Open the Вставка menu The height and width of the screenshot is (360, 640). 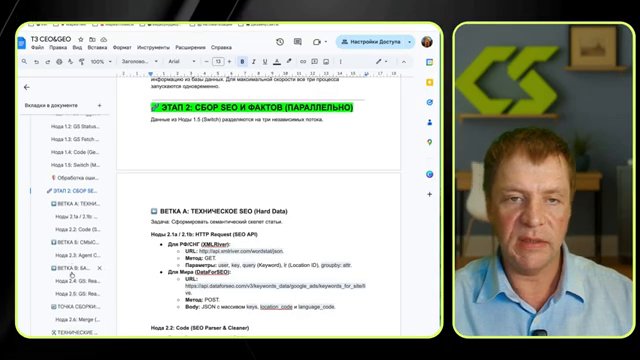point(97,48)
